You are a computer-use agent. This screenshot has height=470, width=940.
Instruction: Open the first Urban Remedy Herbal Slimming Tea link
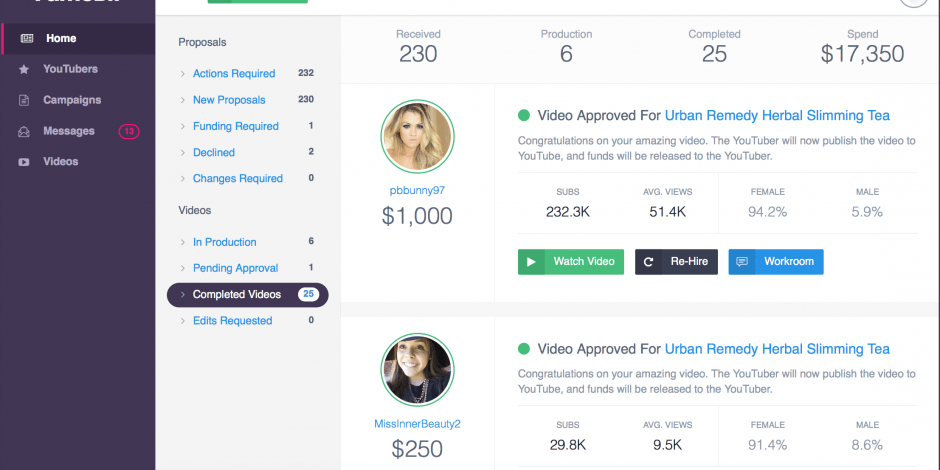coord(777,116)
